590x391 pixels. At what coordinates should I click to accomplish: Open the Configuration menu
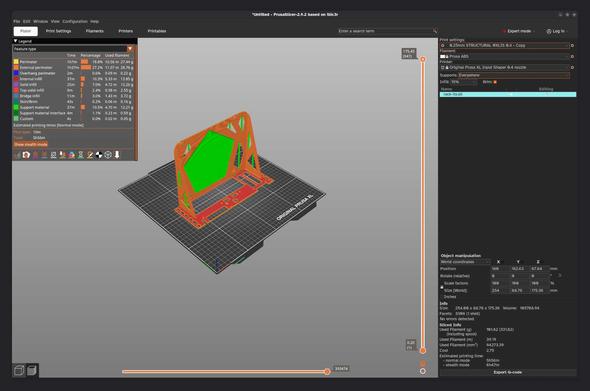[75, 21]
